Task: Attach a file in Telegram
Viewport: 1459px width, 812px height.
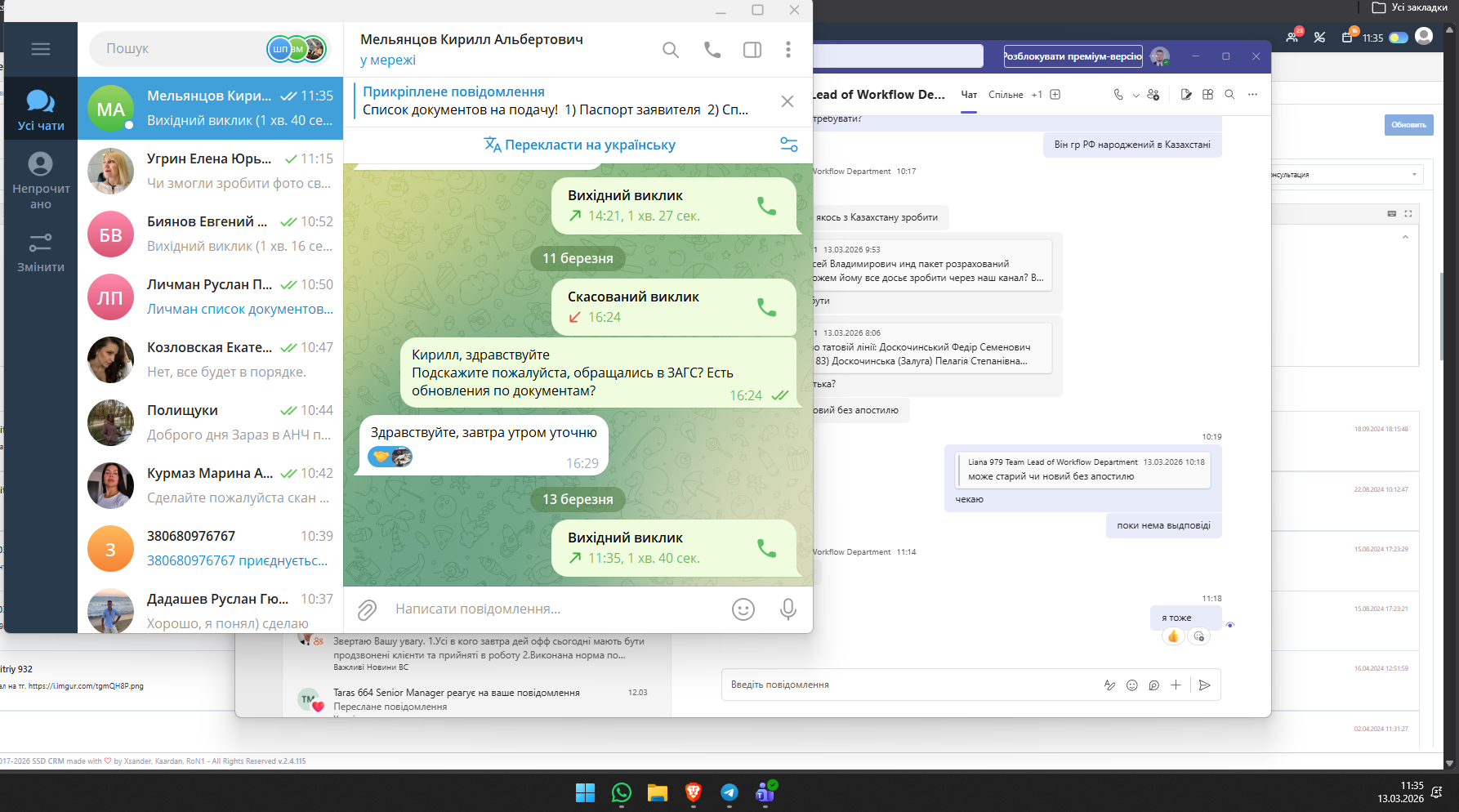Action: tap(367, 609)
